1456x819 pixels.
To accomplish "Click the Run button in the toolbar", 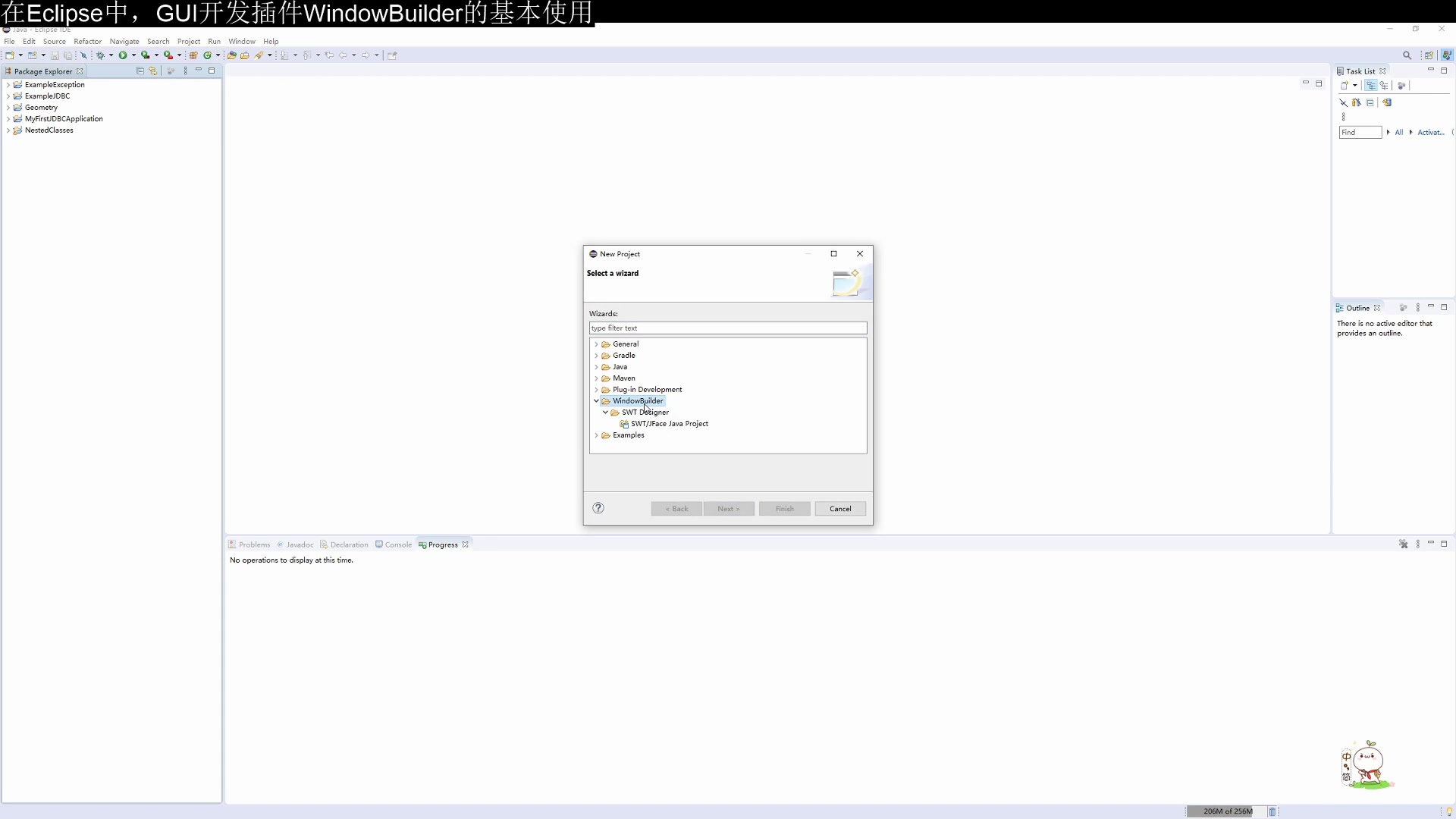I will [x=122, y=55].
